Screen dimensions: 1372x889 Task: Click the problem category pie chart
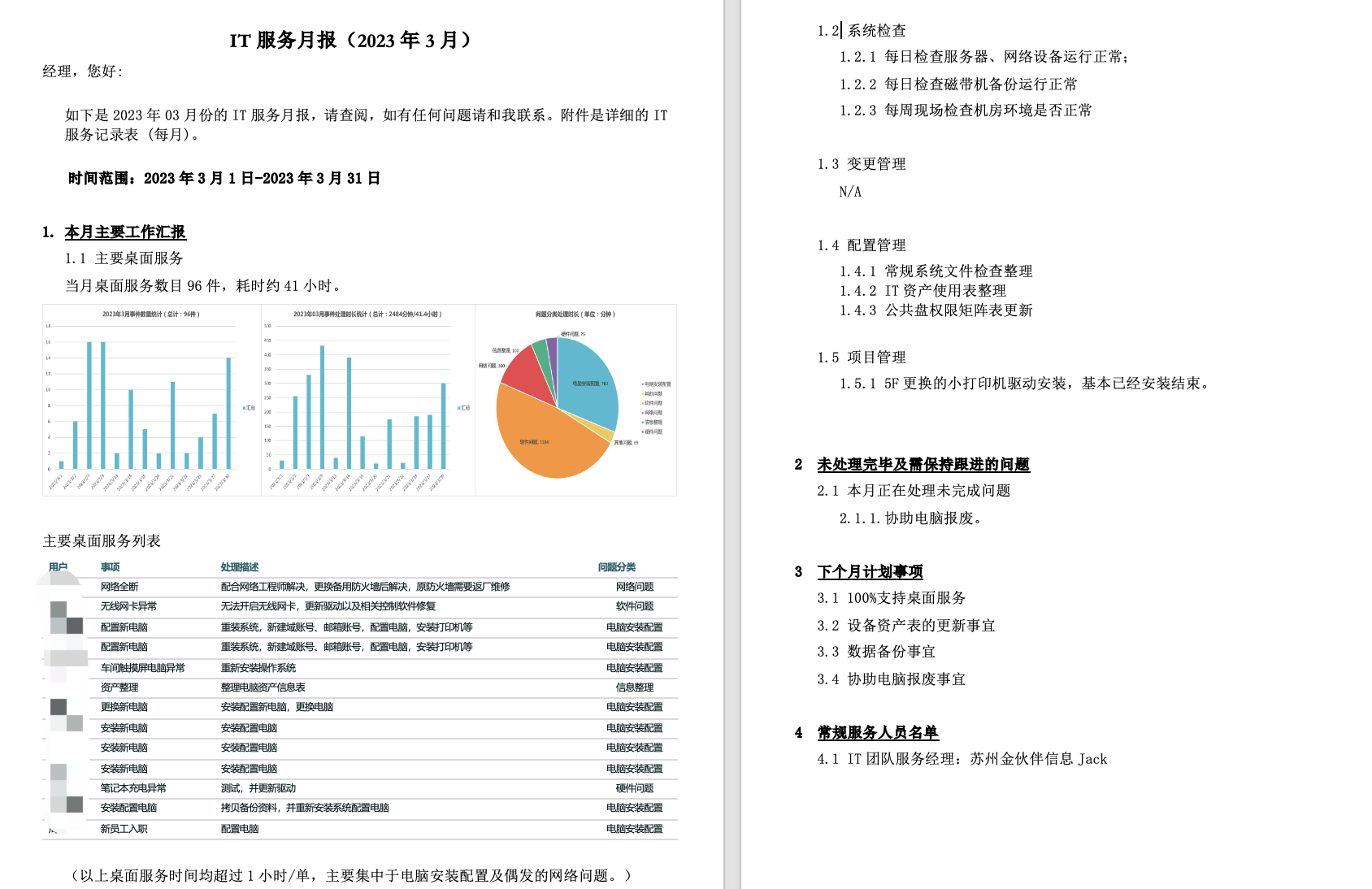pos(576,400)
